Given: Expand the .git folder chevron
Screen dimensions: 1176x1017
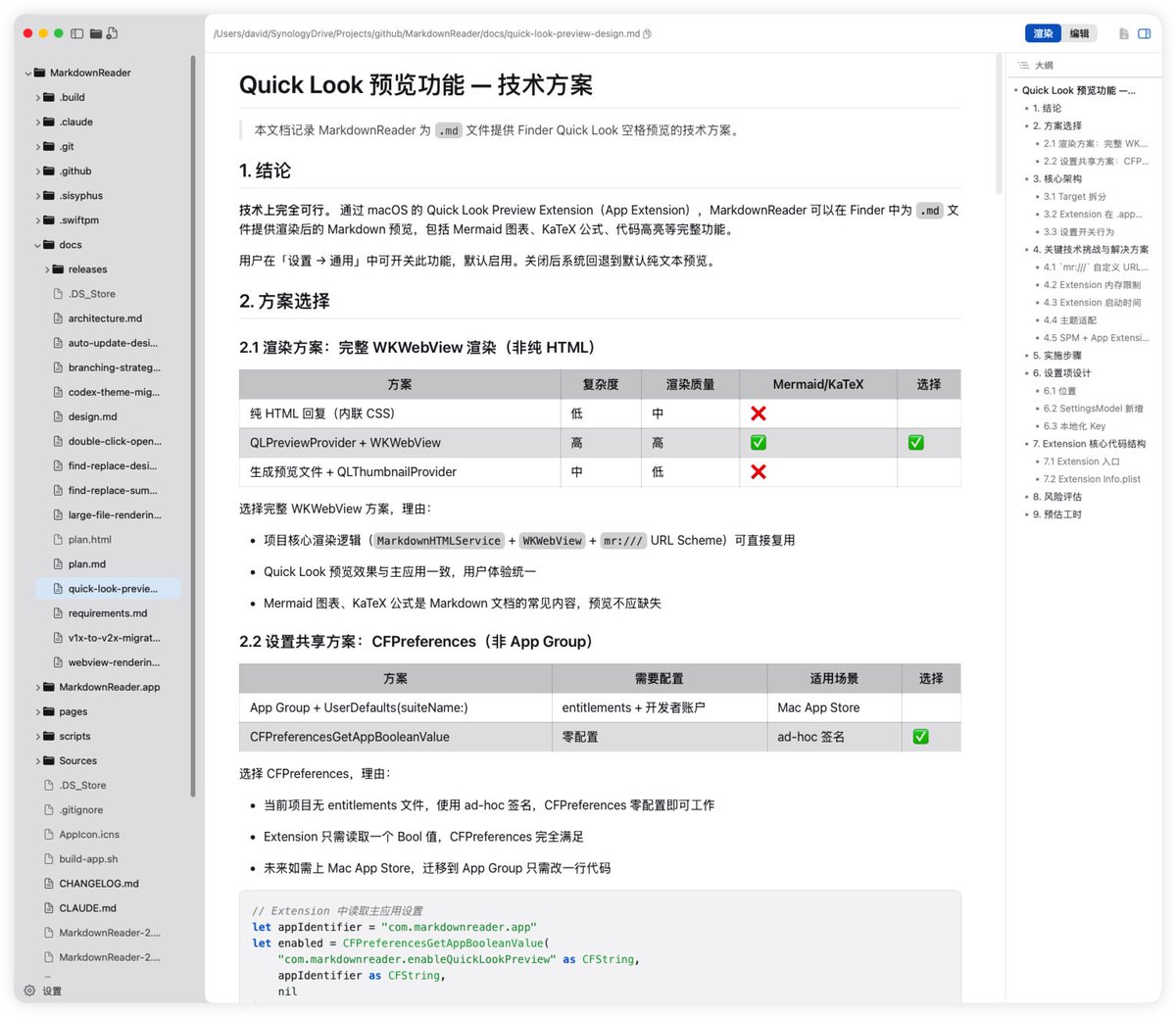Looking at the screenshot, I should pos(37,147).
